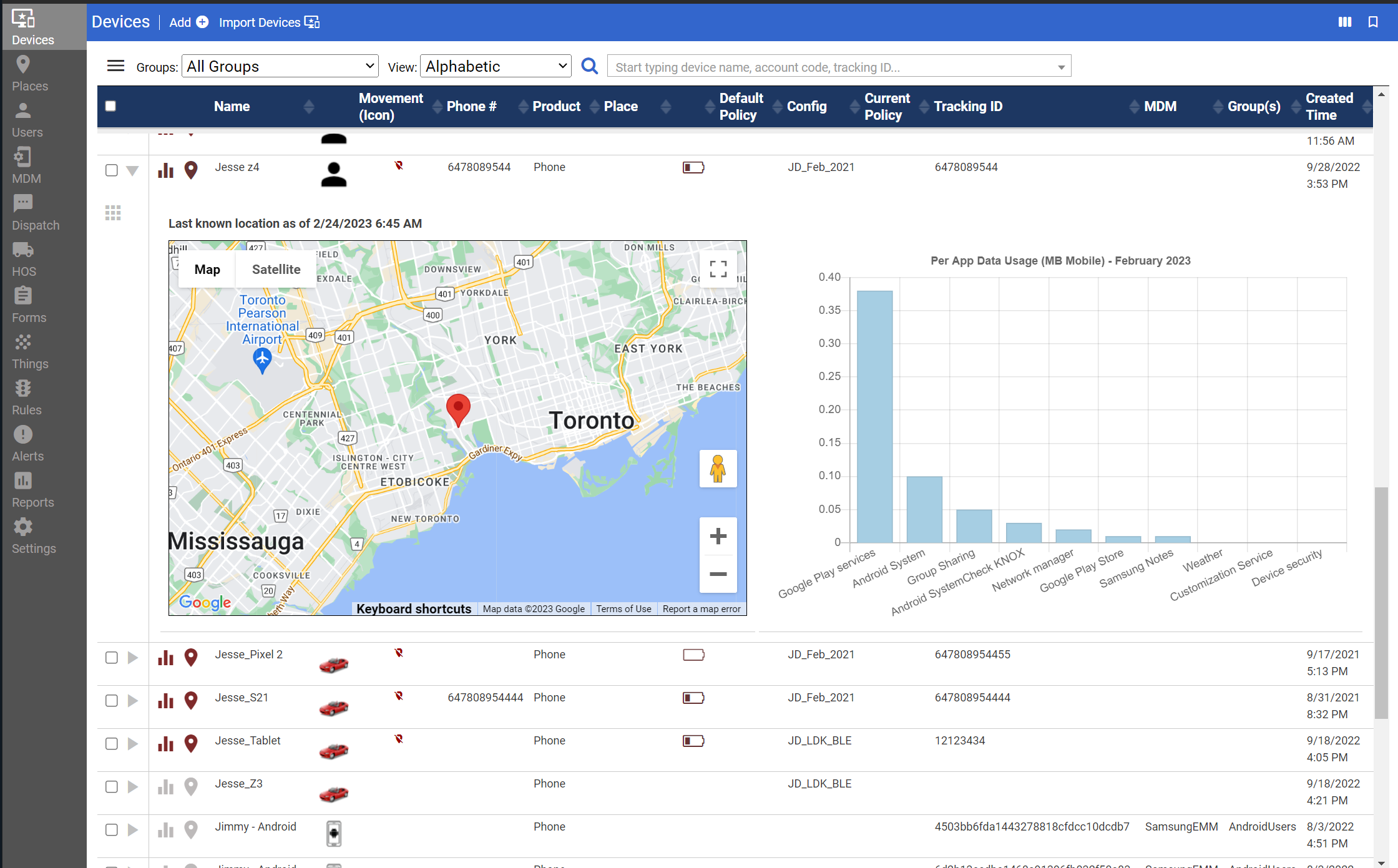1398x868 pixels.
Task: Click the data usage chart icon for Jesse_S21
Action: point(165,701)
